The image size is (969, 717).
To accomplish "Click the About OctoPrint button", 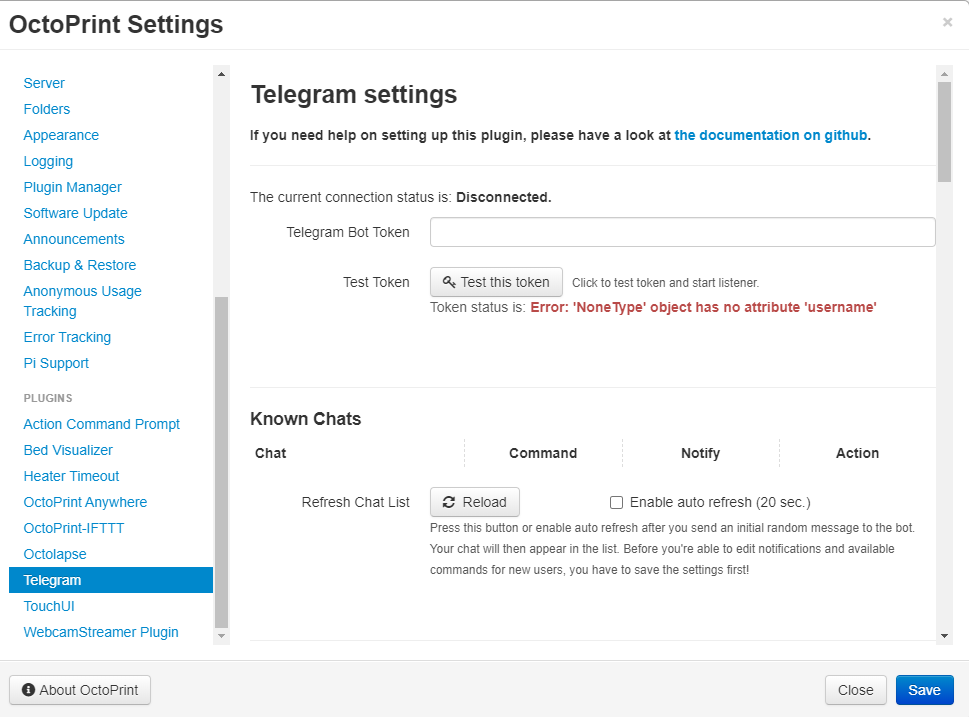I will tap(80, 690).
